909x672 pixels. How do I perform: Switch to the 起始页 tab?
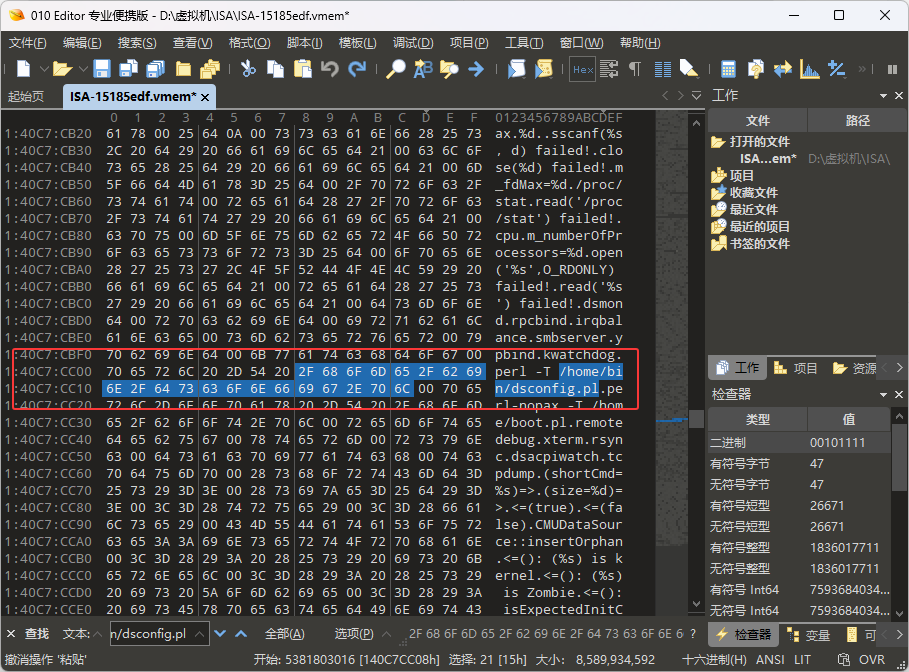point(26,97)
